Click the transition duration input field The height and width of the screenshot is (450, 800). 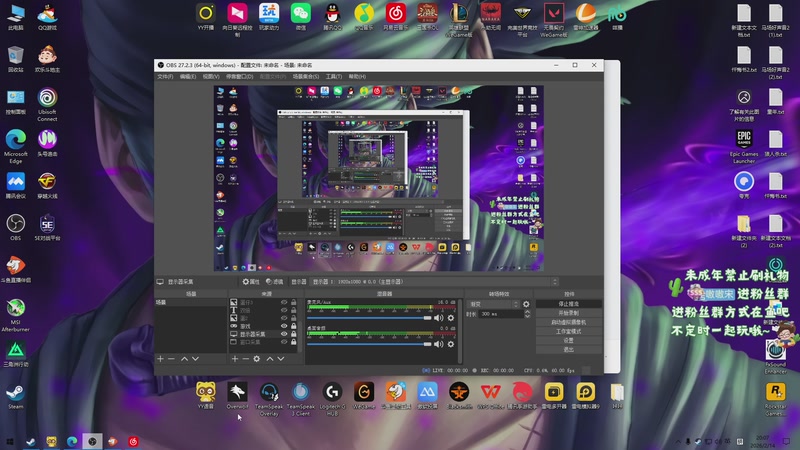pos(500,314)
